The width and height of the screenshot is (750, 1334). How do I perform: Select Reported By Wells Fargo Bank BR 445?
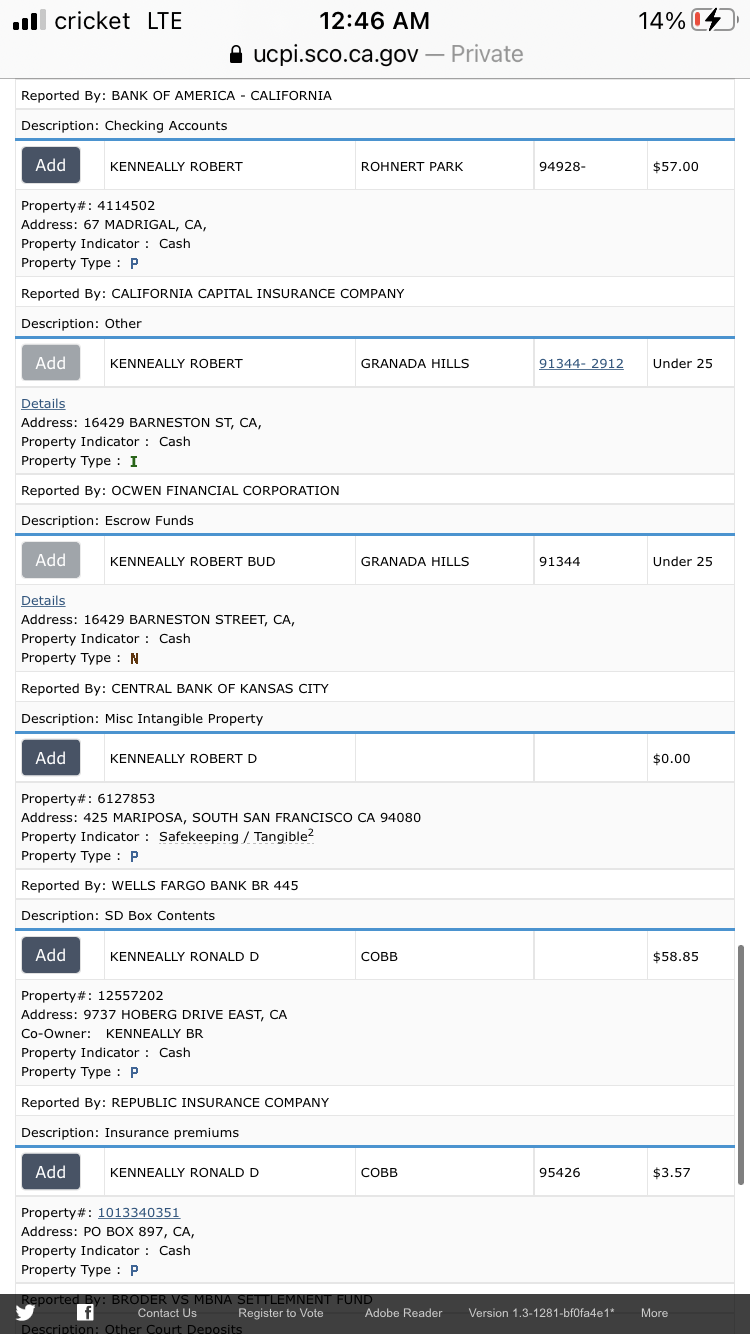coord(160,885)
